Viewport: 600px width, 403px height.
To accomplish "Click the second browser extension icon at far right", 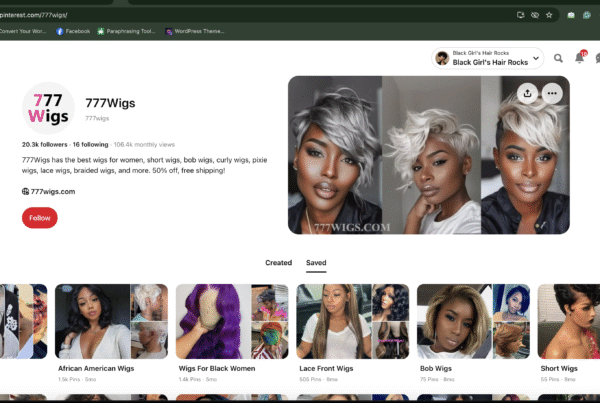I will (x=587, y=15).
